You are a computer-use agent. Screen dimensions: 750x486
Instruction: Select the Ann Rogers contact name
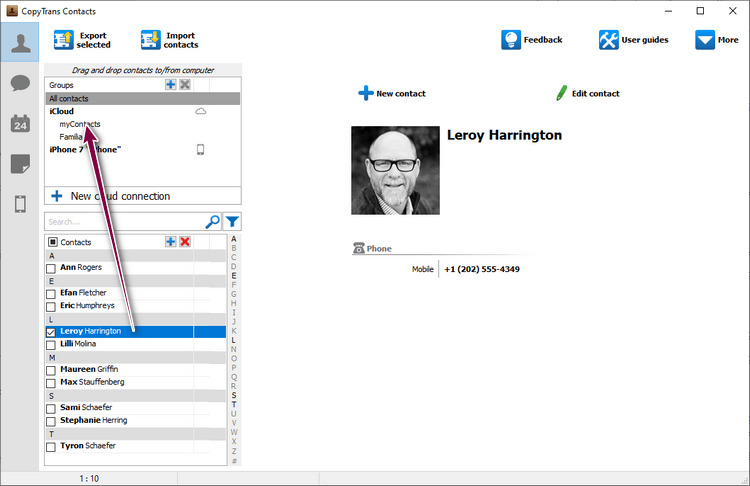(x=81, y=267)
